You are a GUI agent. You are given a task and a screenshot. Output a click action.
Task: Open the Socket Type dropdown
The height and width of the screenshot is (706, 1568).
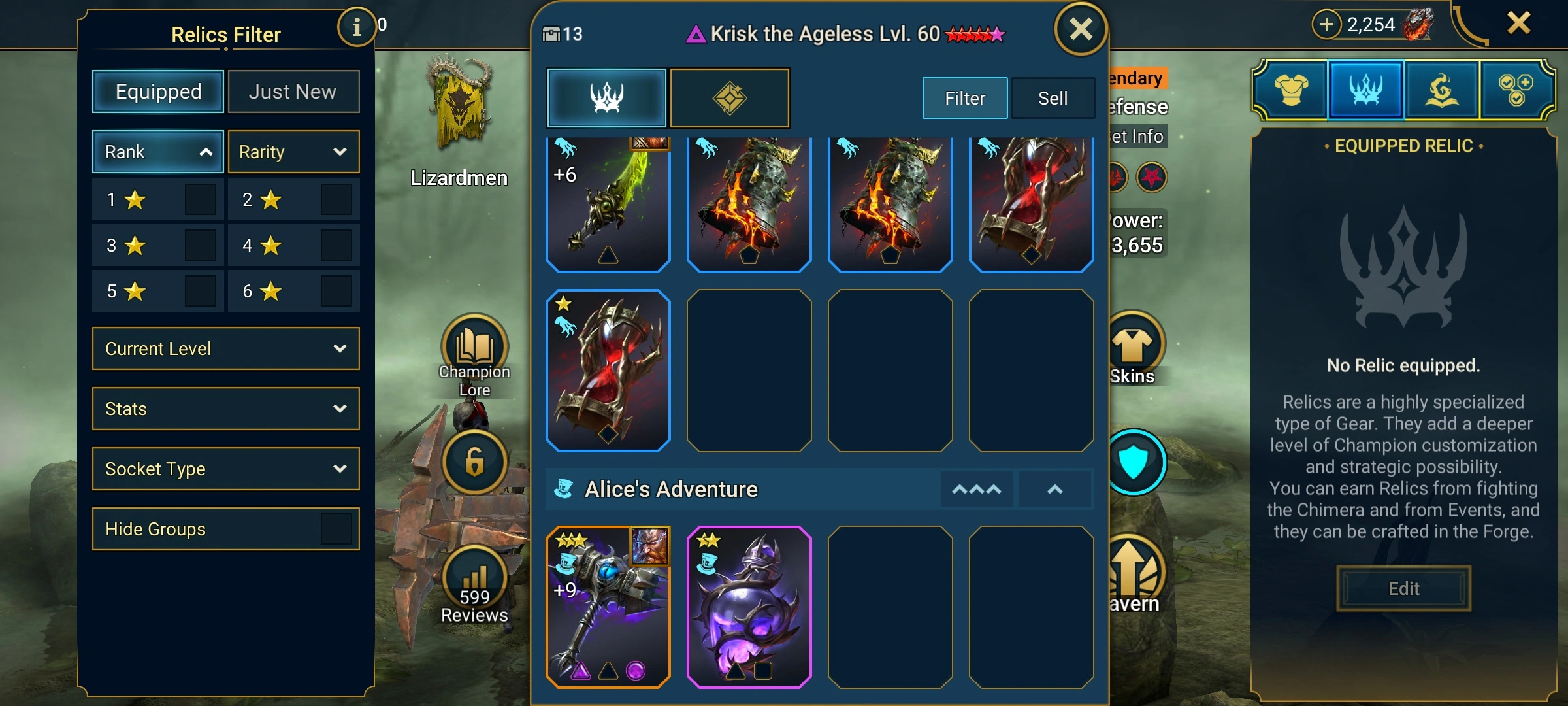point(226,469)
